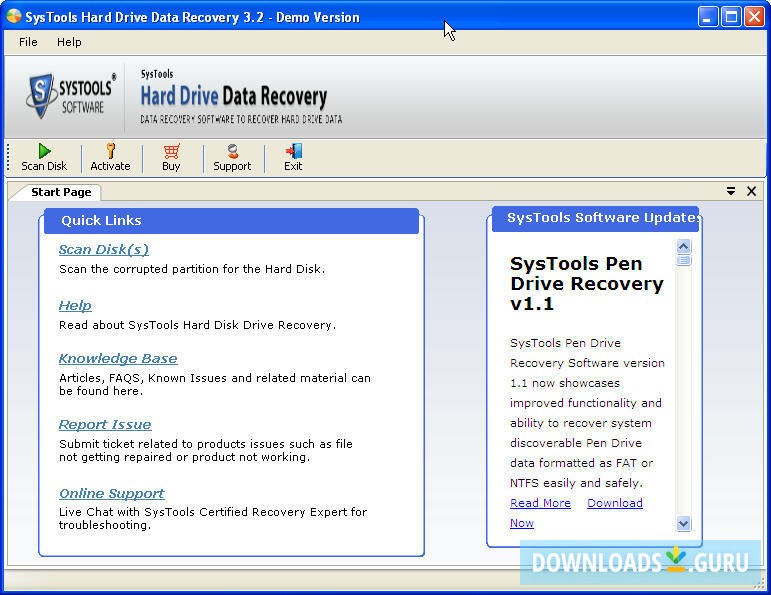Image resolution: width=771 pixels, height=595 pixels.
Task: Click the updates panel scrollbar thumb
Action: 683,260
